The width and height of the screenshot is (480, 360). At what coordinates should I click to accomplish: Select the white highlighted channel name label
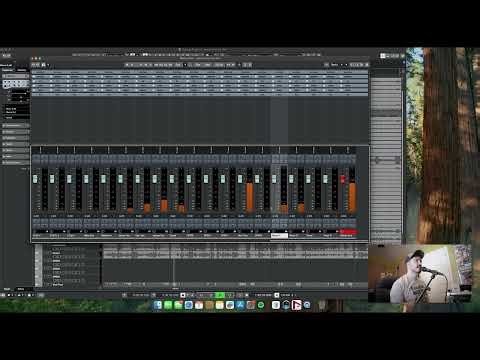click(279, 236)
